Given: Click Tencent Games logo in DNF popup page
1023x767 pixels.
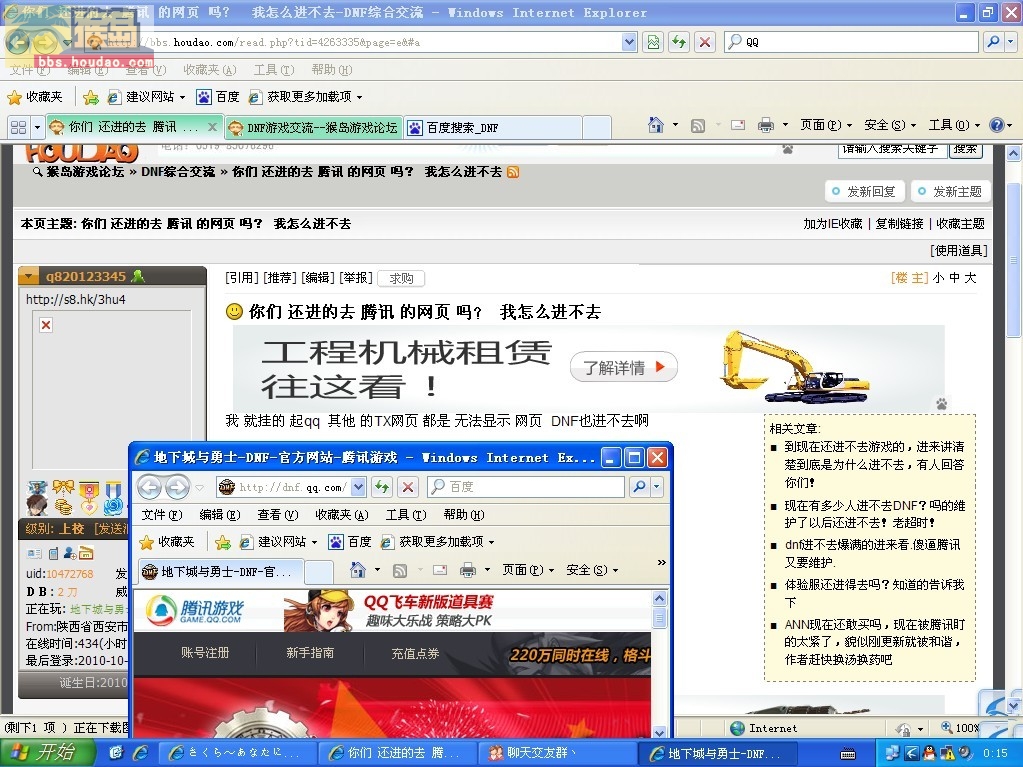Looking at the screenshot, I should coord(194,610).
